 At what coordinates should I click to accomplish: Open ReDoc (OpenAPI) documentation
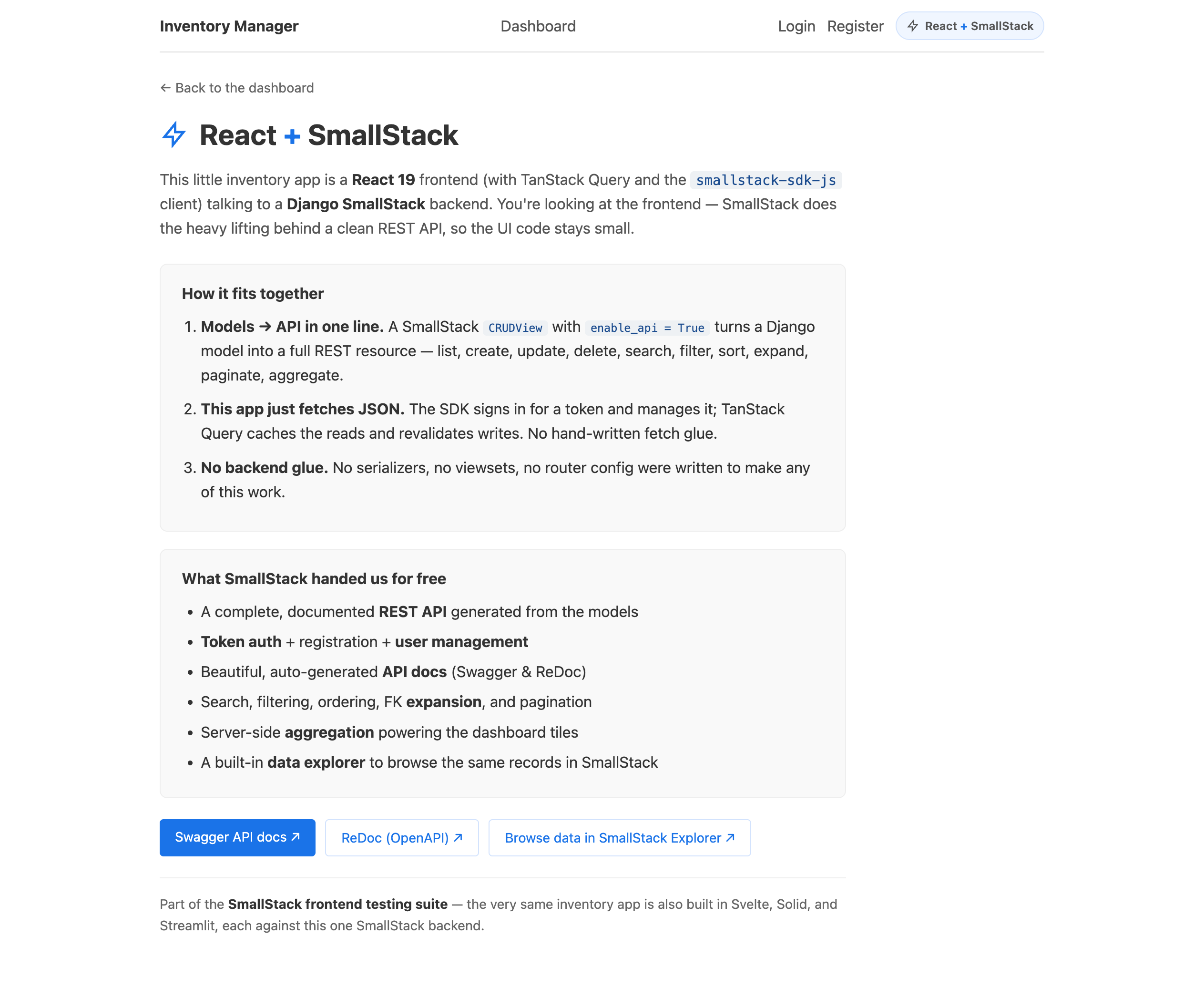(402, 837)
